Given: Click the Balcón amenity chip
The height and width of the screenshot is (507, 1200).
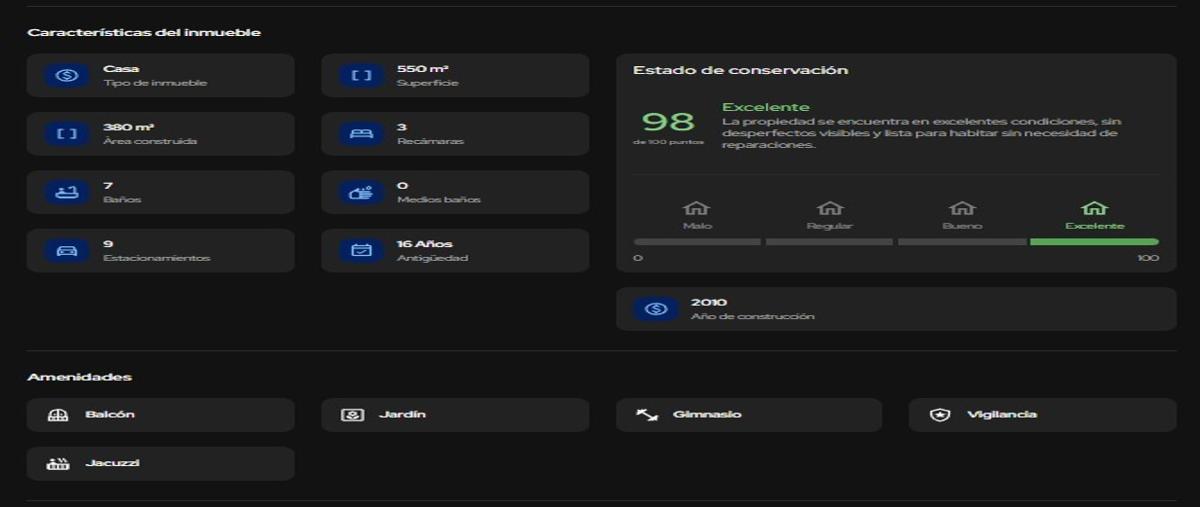Looking at the screenshot, I should (x=160, y=414).
